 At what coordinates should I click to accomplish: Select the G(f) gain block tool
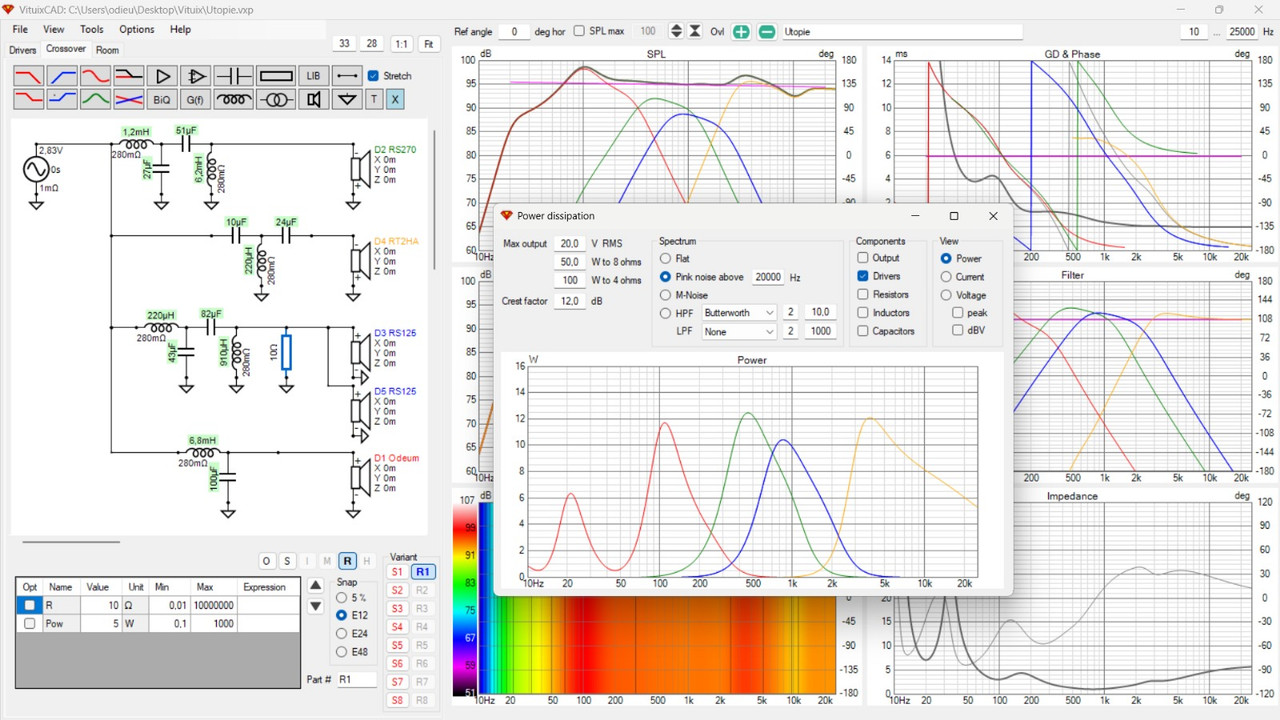point(194,99)
